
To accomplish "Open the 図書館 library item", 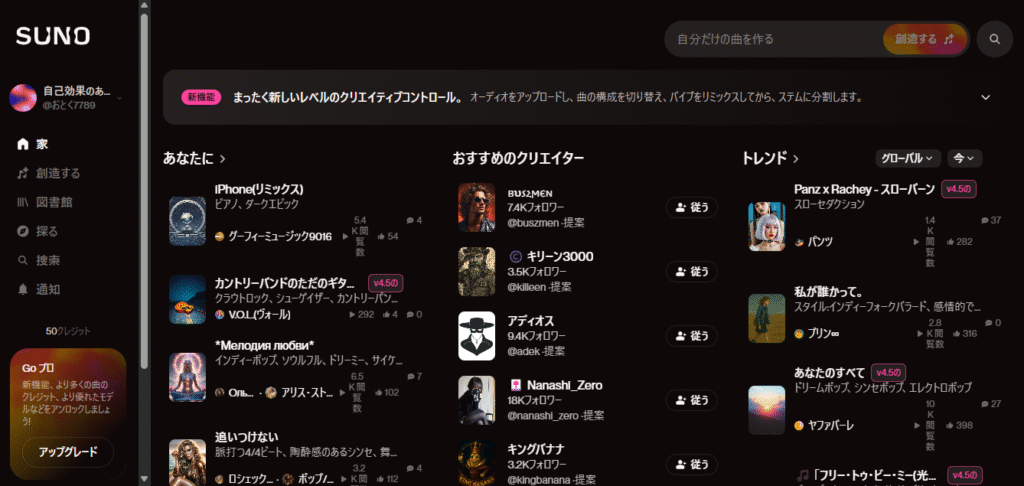I will coord(44,202).
